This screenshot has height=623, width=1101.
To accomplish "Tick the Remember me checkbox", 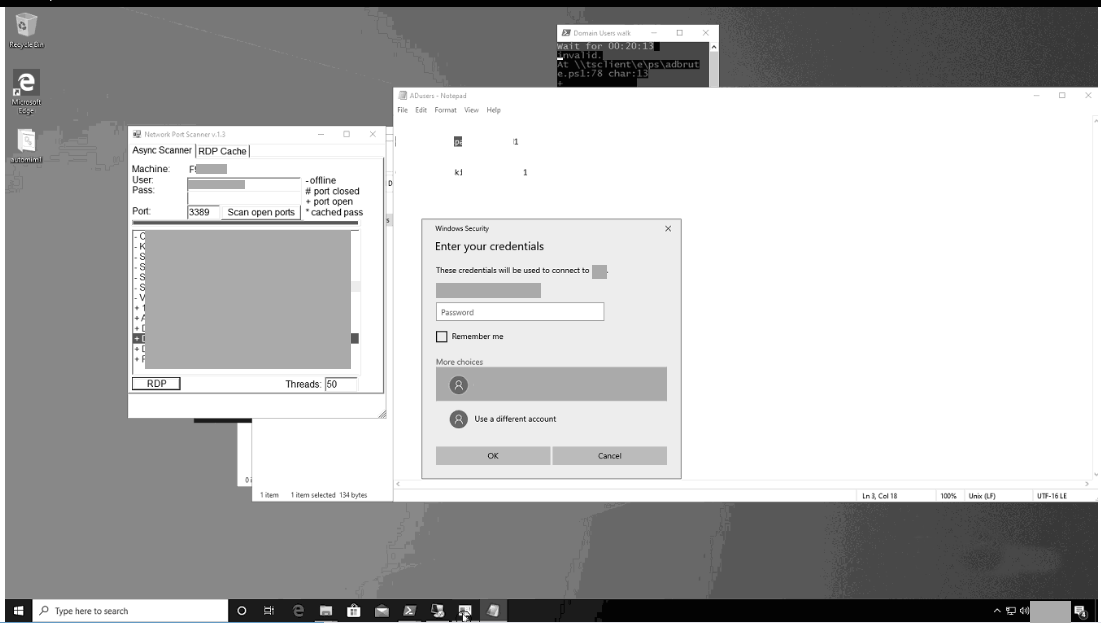I will (x=441, y=337).
